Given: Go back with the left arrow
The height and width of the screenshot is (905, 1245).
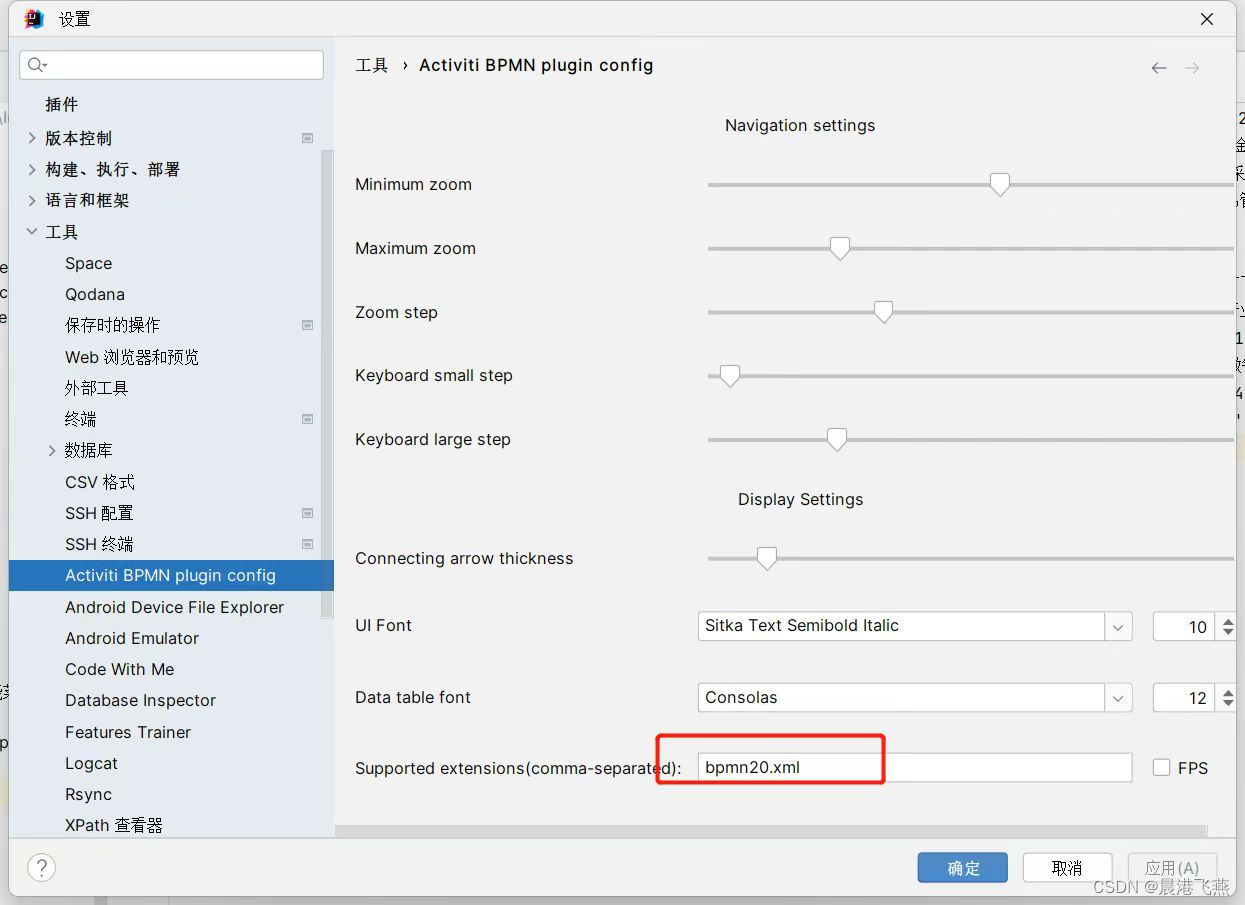Looking at the screenshot, I should (1159, 68).
